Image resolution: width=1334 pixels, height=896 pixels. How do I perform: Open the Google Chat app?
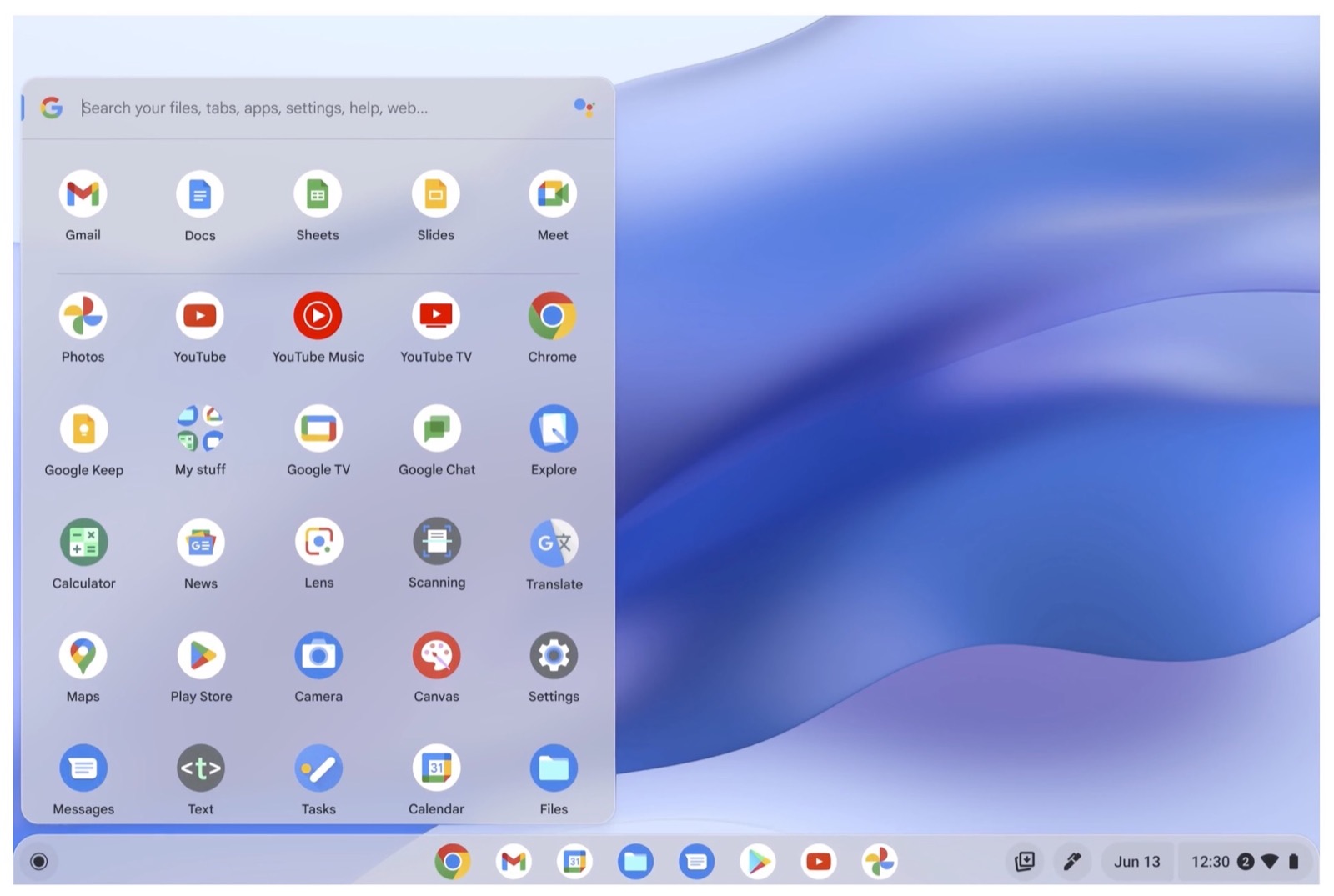437,429
